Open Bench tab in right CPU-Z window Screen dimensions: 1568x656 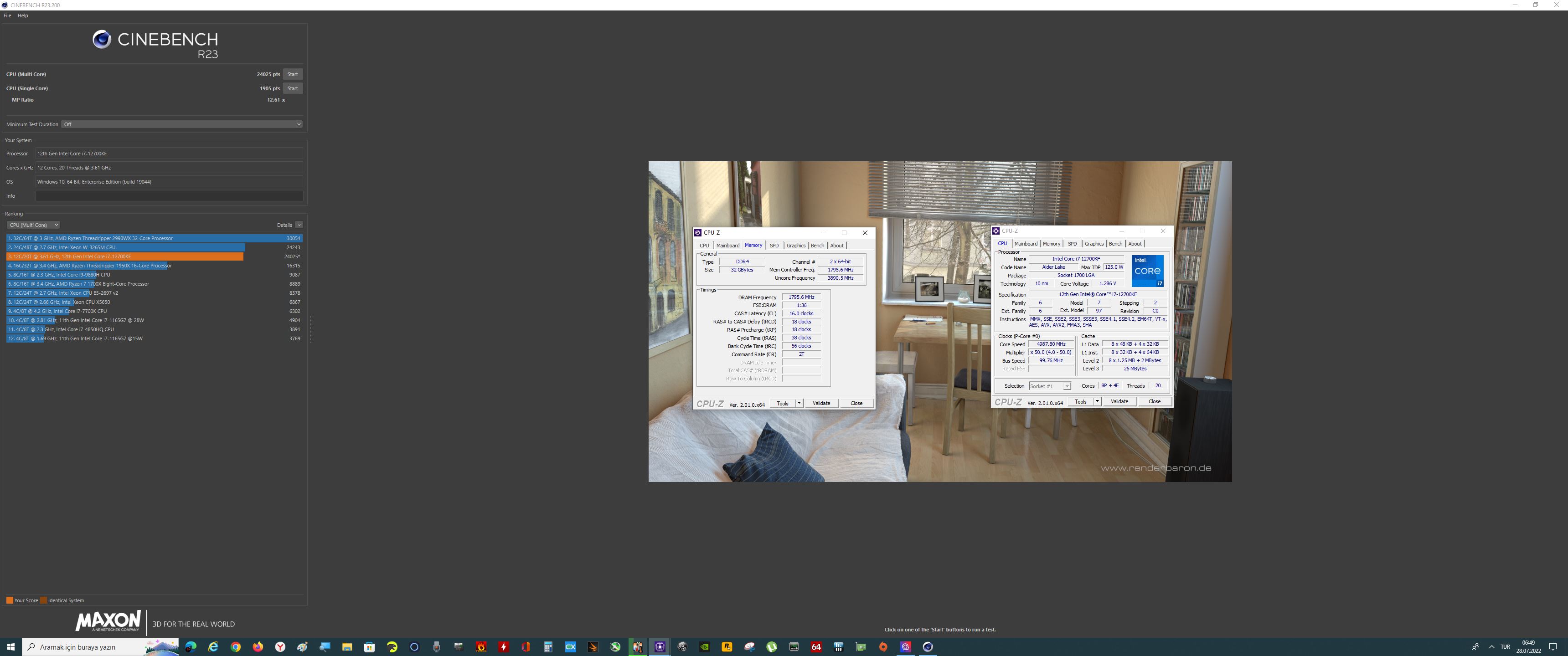(x=1115, y=244)
